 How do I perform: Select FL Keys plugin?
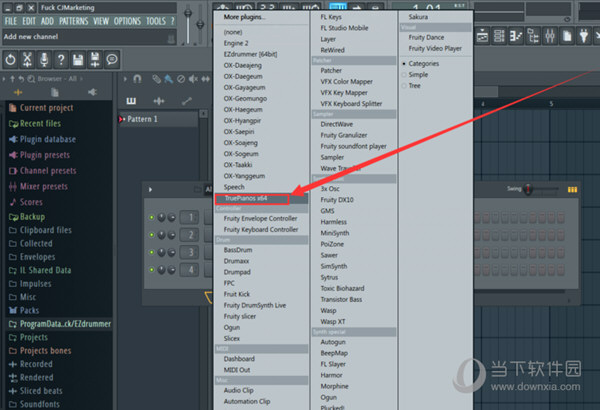coord(331,17)
